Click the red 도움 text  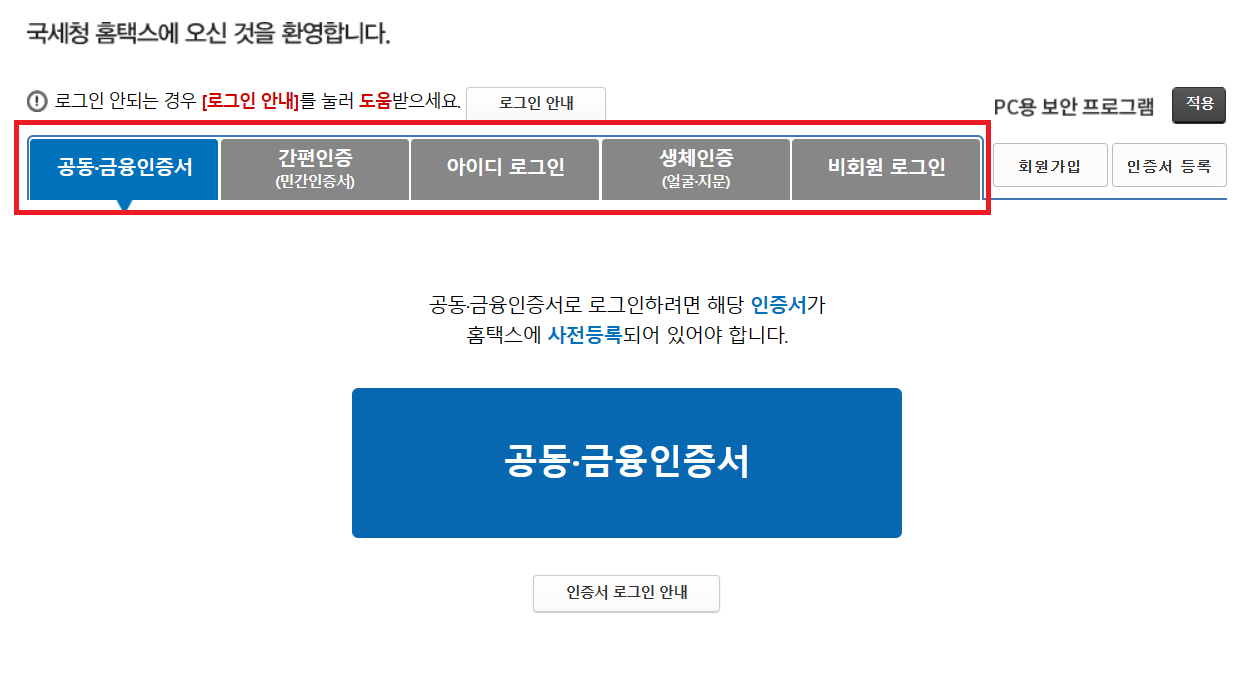[x=375, y=101]
